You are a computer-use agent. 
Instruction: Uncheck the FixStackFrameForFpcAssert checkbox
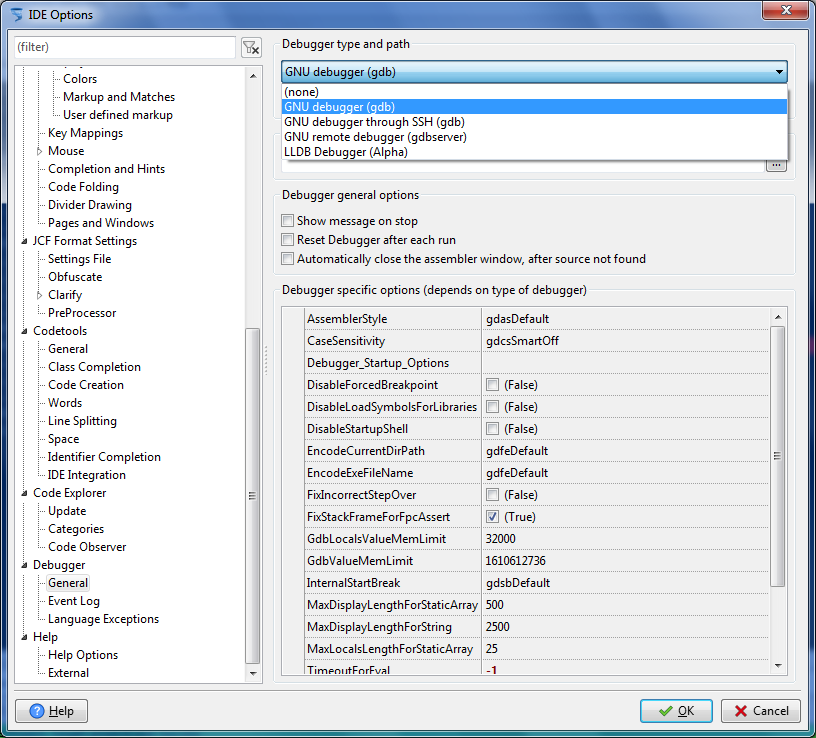(x=492, y=517)
